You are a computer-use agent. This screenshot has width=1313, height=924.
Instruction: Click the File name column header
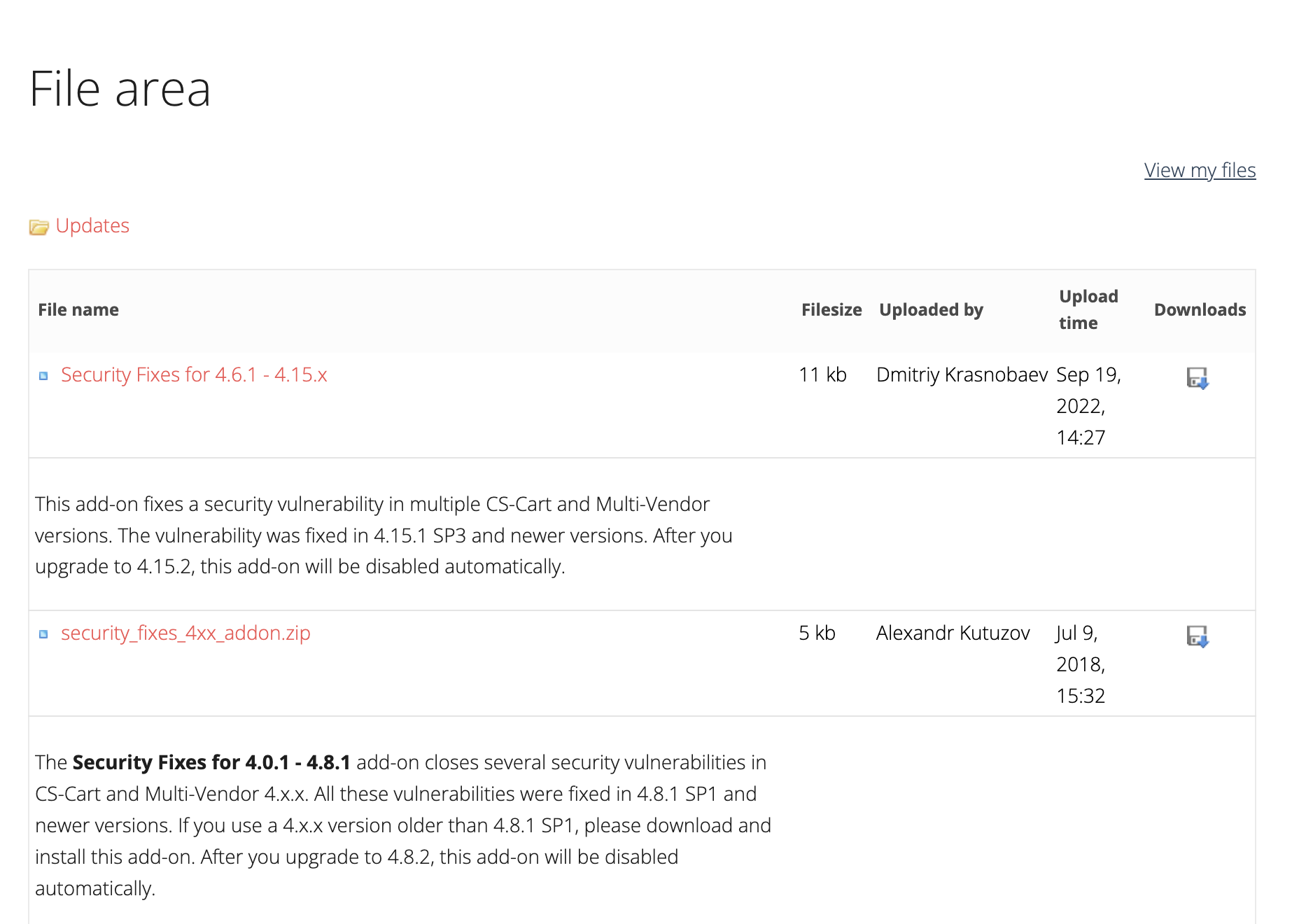[78, 309]
